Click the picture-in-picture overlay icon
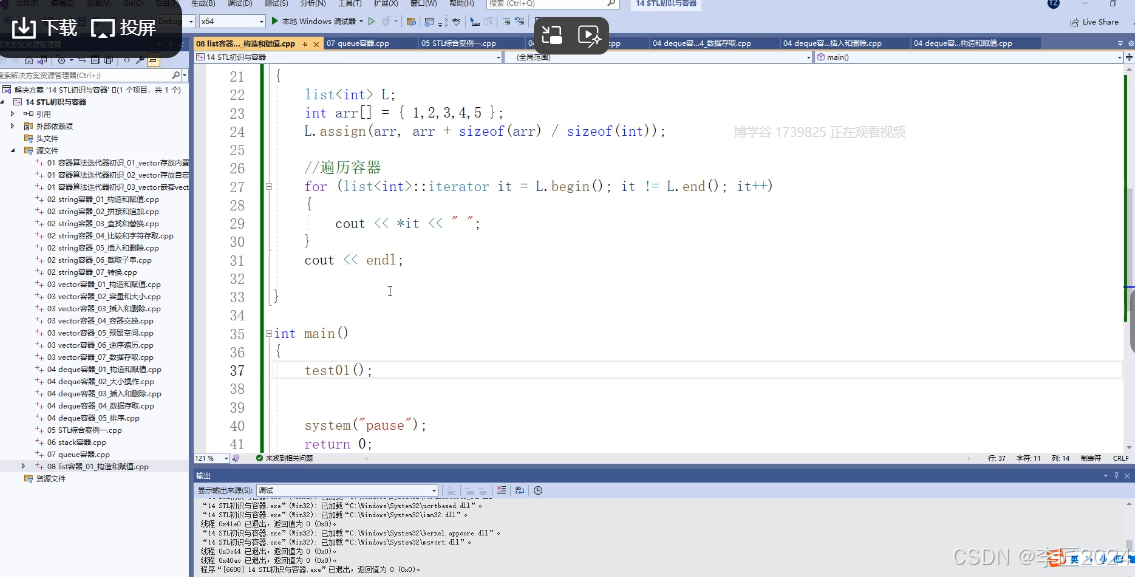The height and width of the screenshot is (577, 1135). tap(552, 35)
